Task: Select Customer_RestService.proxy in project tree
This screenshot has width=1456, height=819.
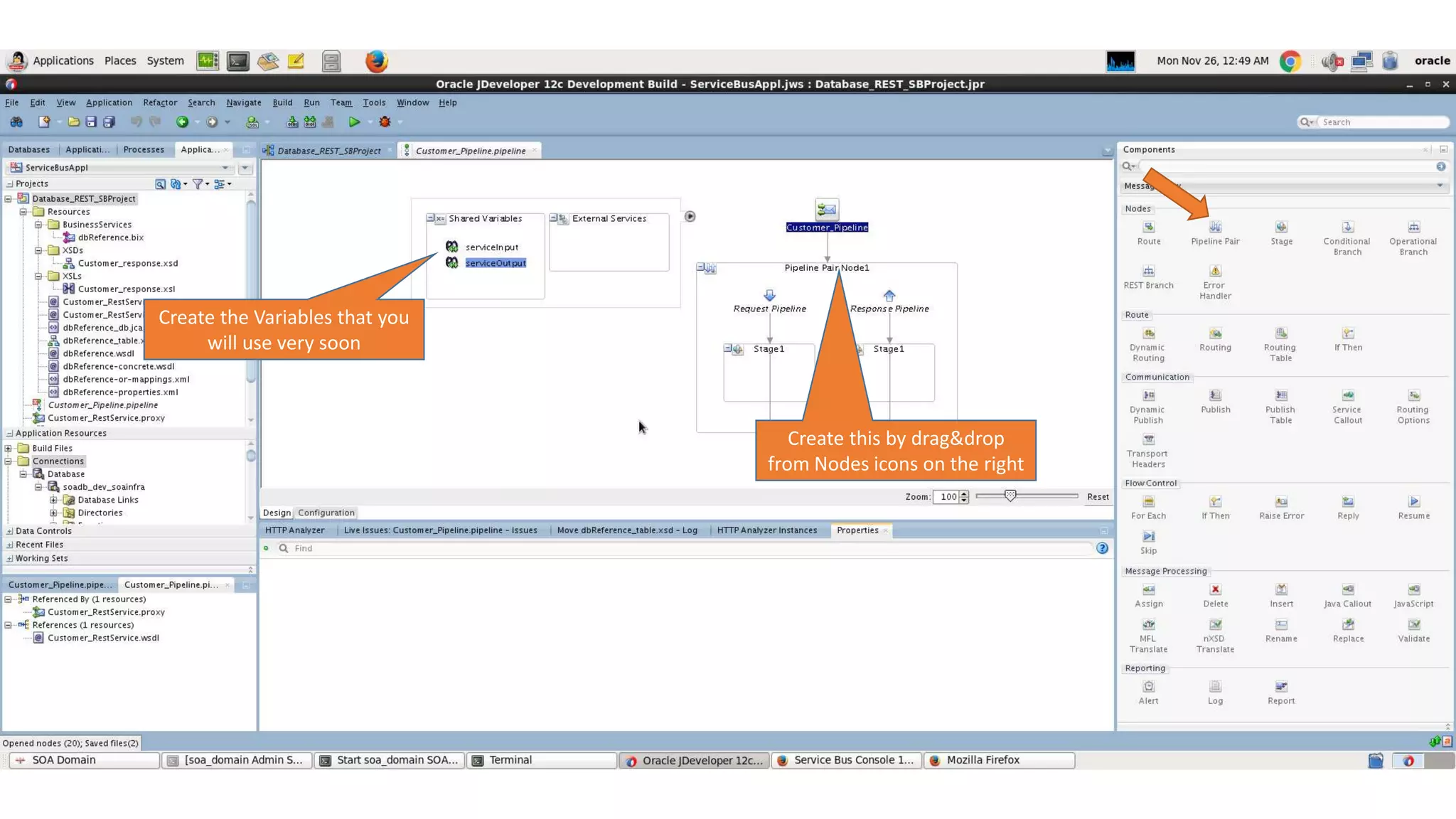Action: coord(106,419)
